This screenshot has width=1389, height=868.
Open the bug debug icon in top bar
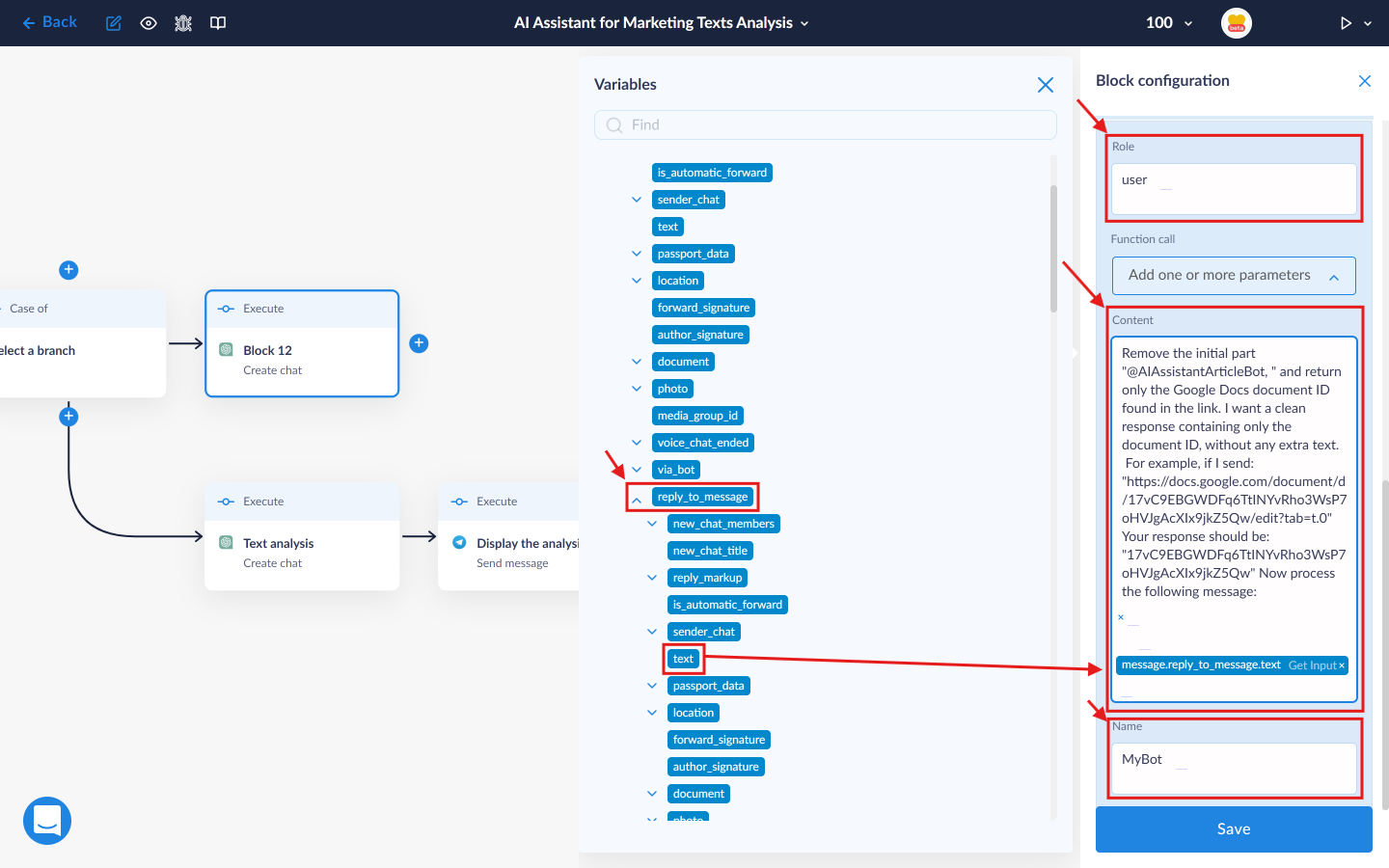[x=183, y=23]
